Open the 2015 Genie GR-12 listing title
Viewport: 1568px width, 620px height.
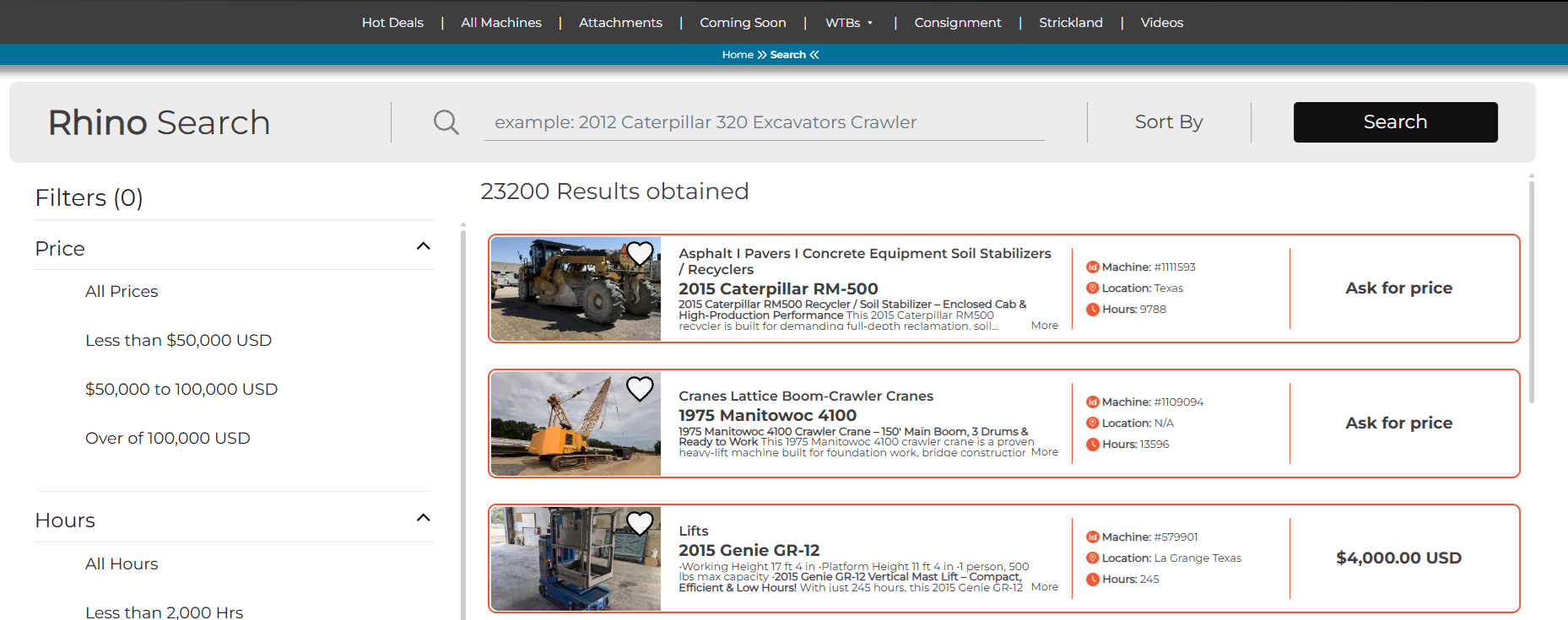[x=749, y=551]
